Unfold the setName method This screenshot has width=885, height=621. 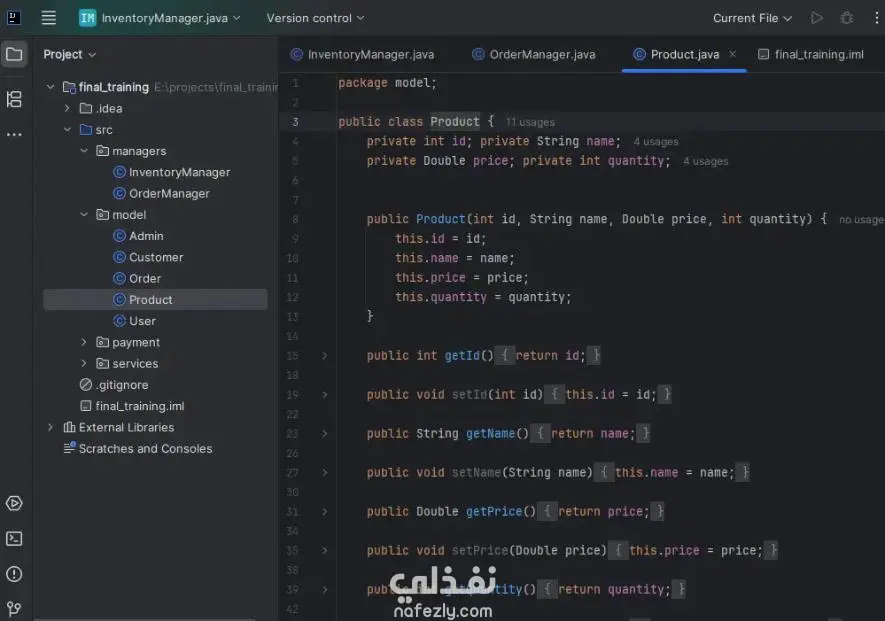325,473
